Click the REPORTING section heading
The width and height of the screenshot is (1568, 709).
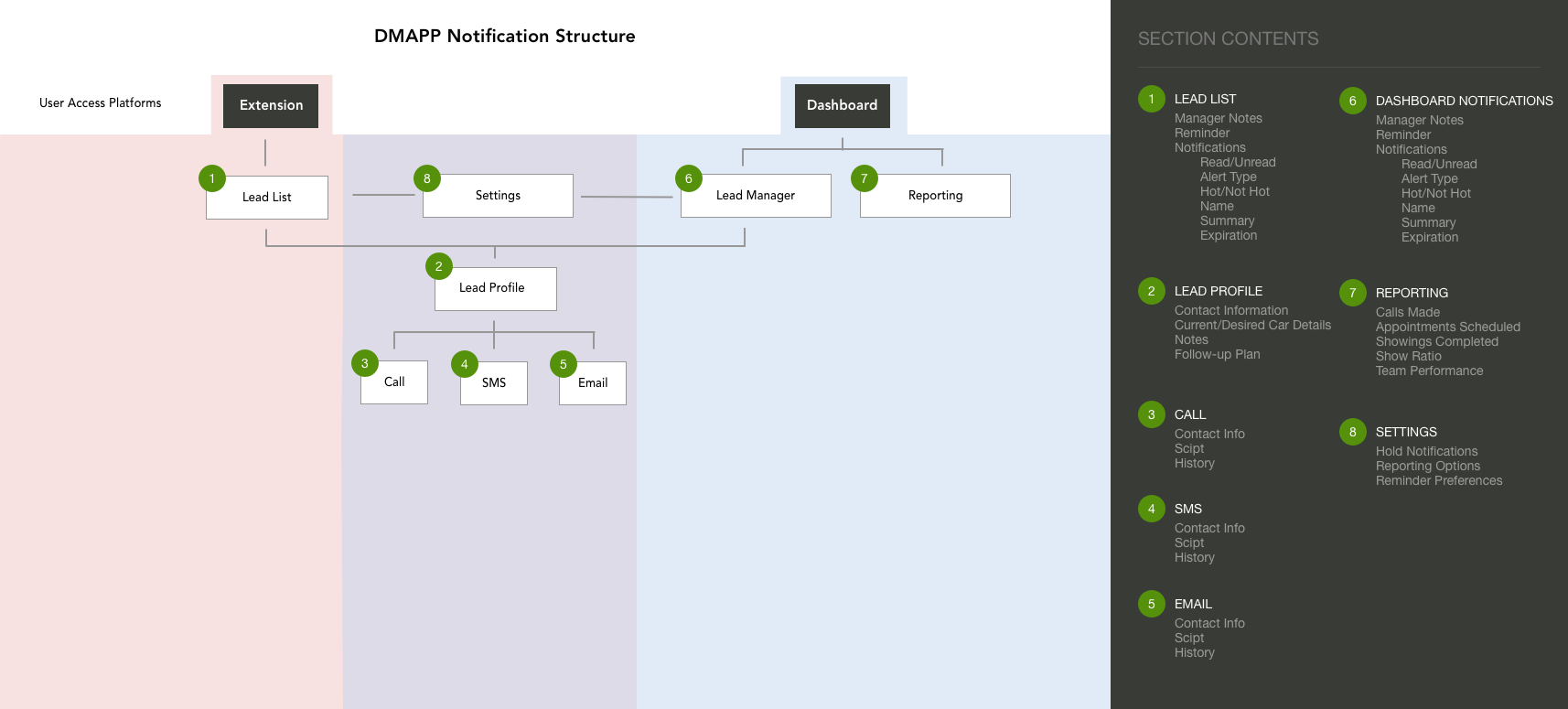(x=1412, y=293)
